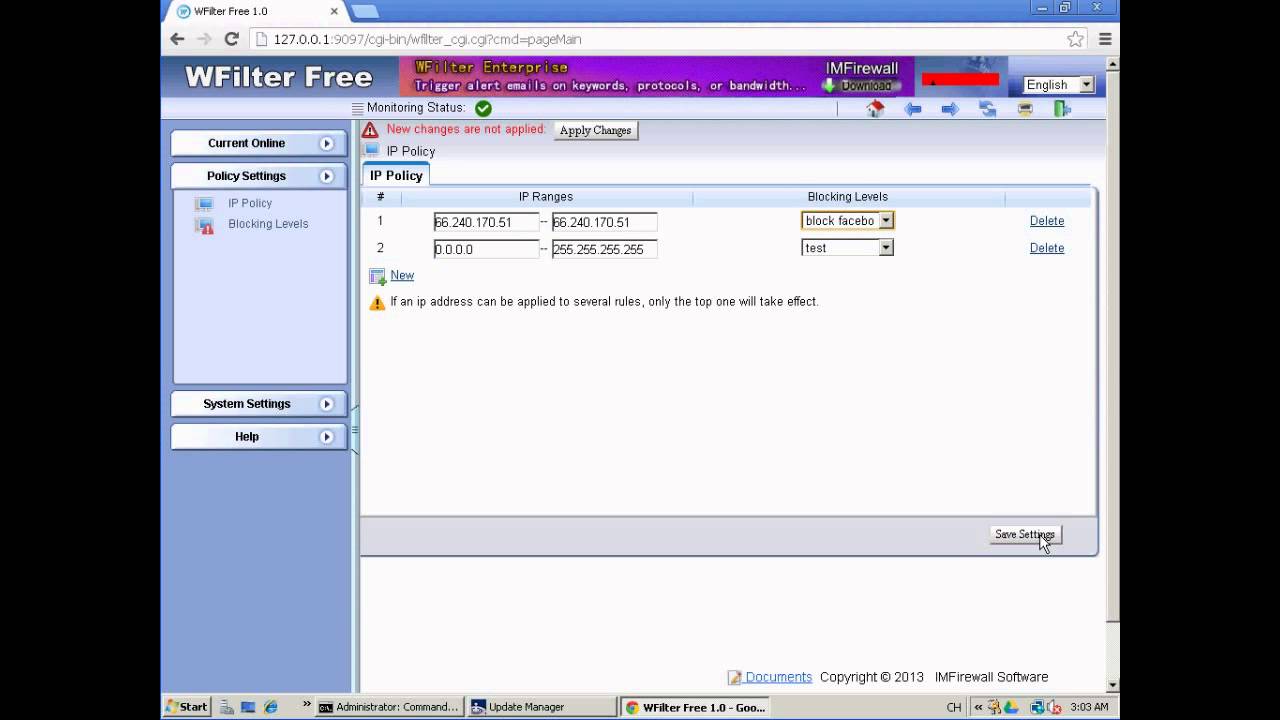Image resolution: width=1280 pixels, height=720 pixels.
Task: Add a new IP rule via New link
Action: point(402,275)
